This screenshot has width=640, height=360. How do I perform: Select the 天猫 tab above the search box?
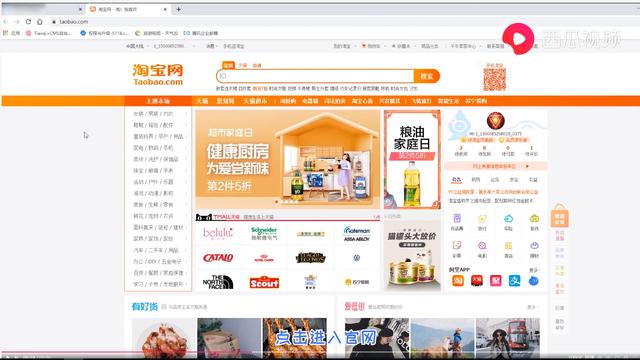point(243,65)
